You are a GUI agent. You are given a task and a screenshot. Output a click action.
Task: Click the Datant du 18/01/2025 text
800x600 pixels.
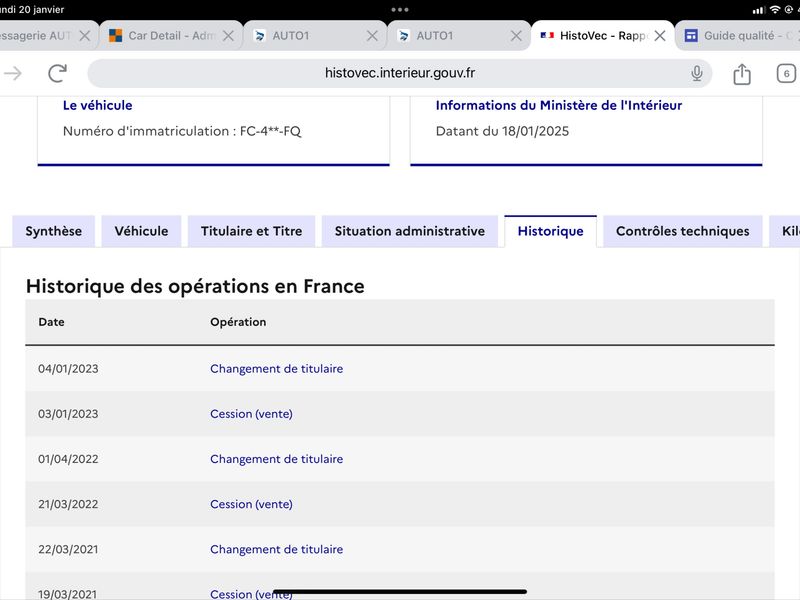503,131
